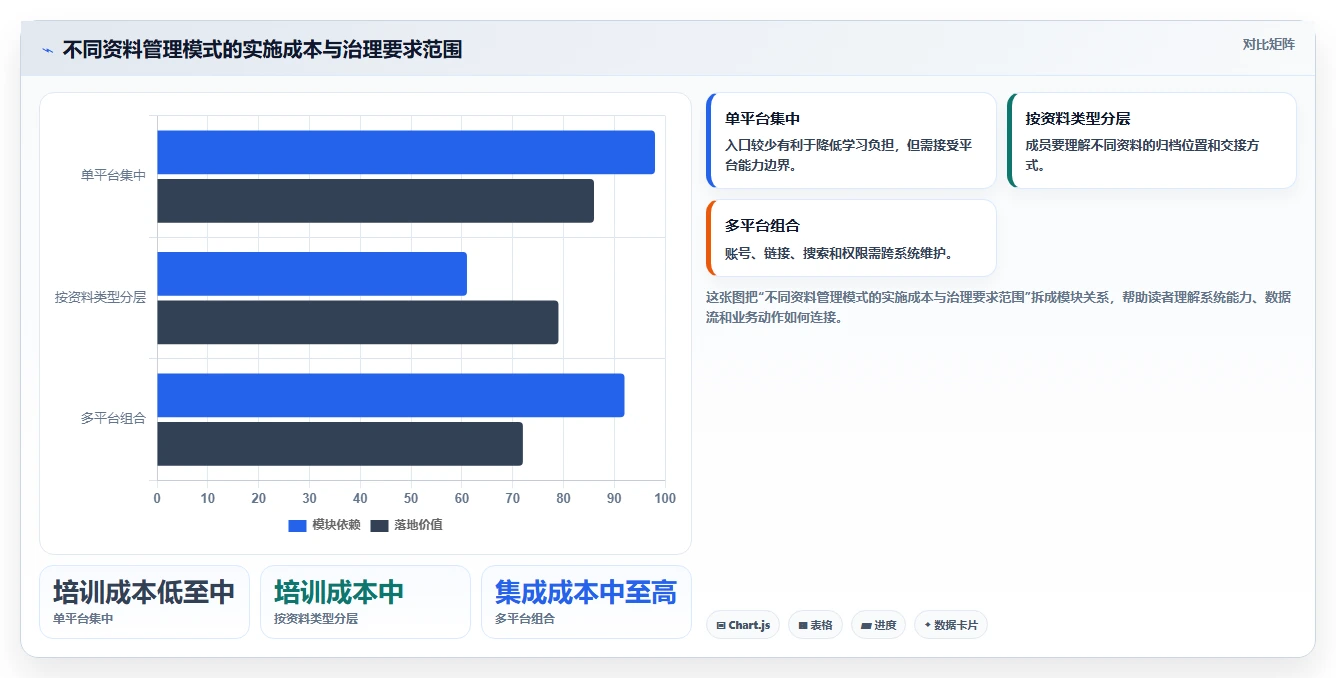Click the 多平台组合 y-axis label on the chart
This screenshot has width=1336, height=678.
(113, 418)
